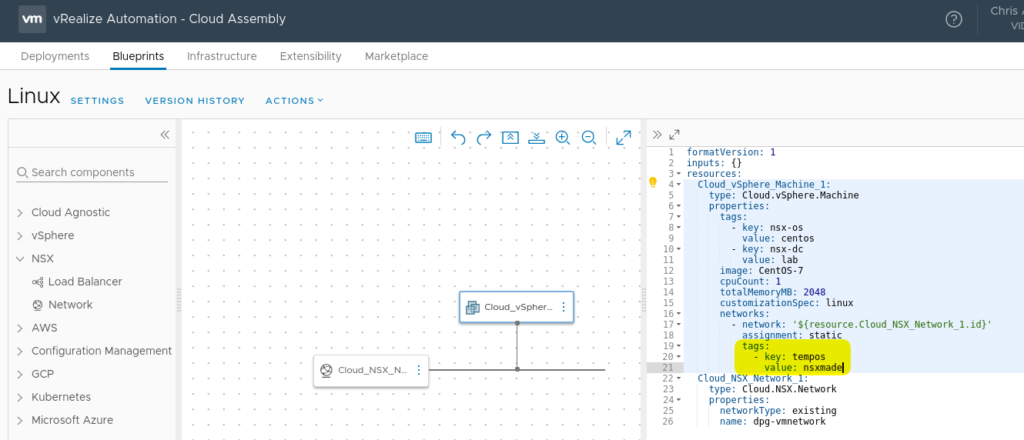The image size is (1024, 440).
Task: Select the Cloud_NSX_N network node on canvas
Action: (x=371, y=371)
